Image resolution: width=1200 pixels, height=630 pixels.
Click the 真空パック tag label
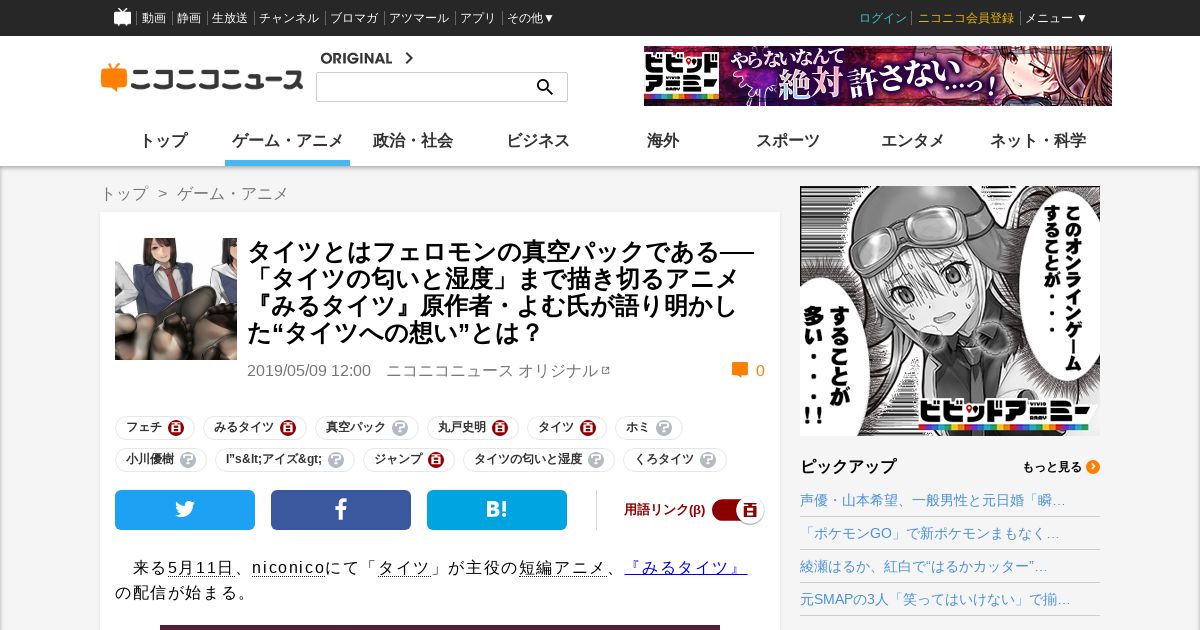(356, 428)
